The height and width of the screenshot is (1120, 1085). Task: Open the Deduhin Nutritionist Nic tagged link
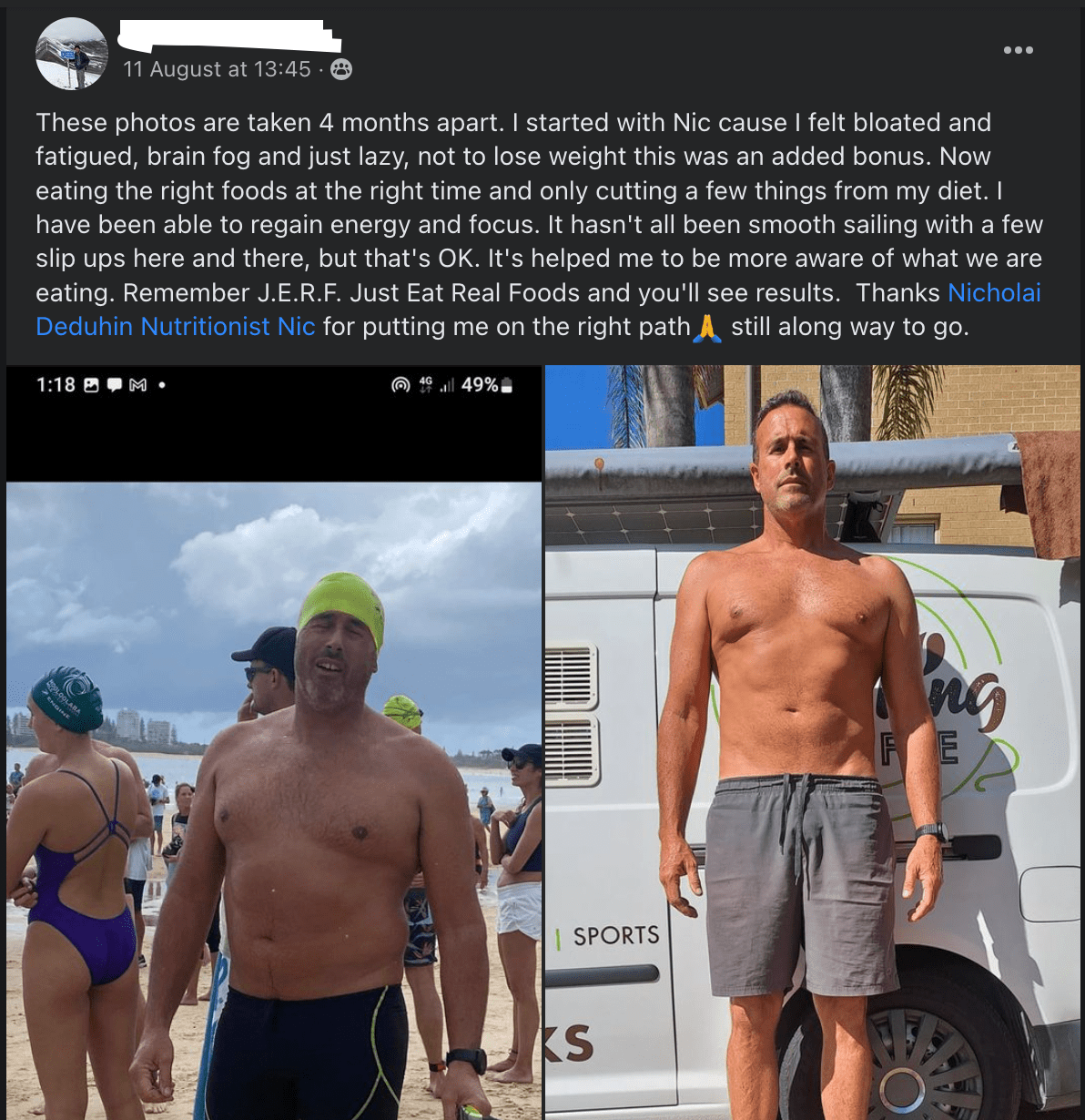click(176, 326)
